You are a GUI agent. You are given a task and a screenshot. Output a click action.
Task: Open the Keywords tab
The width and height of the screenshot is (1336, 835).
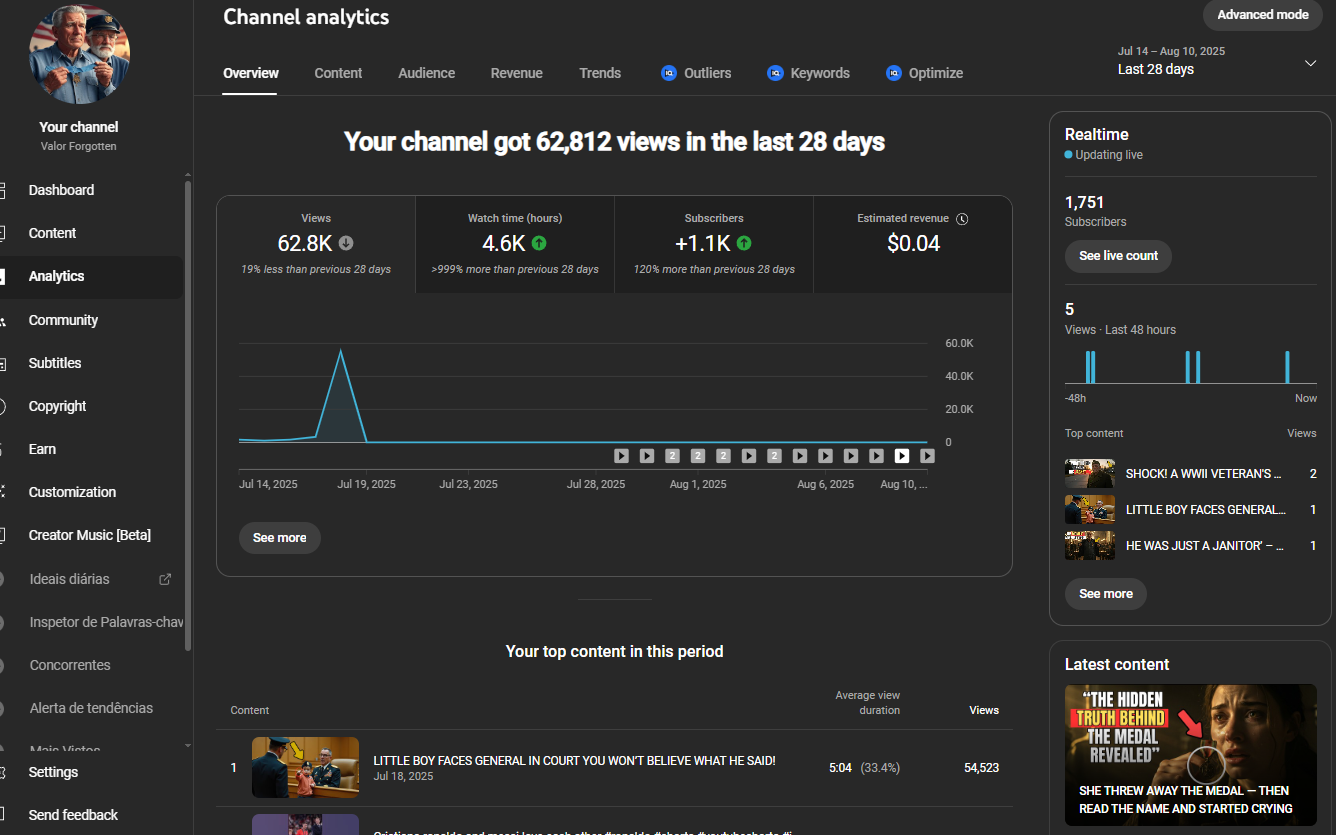[808, 73]
